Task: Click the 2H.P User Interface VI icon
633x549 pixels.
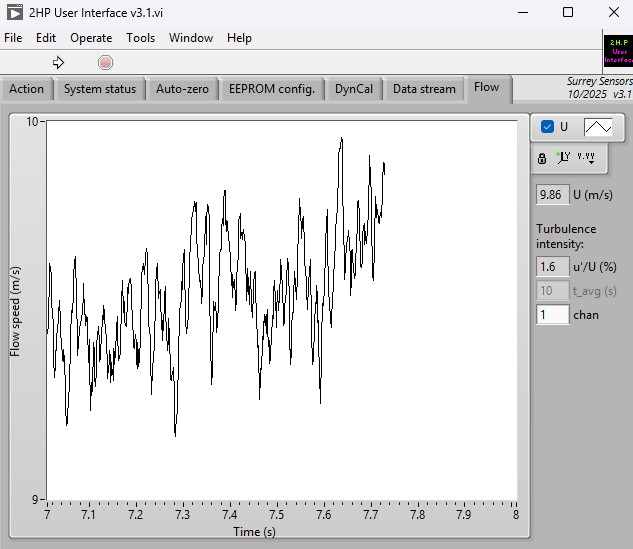Action: [x=618, y=51]
